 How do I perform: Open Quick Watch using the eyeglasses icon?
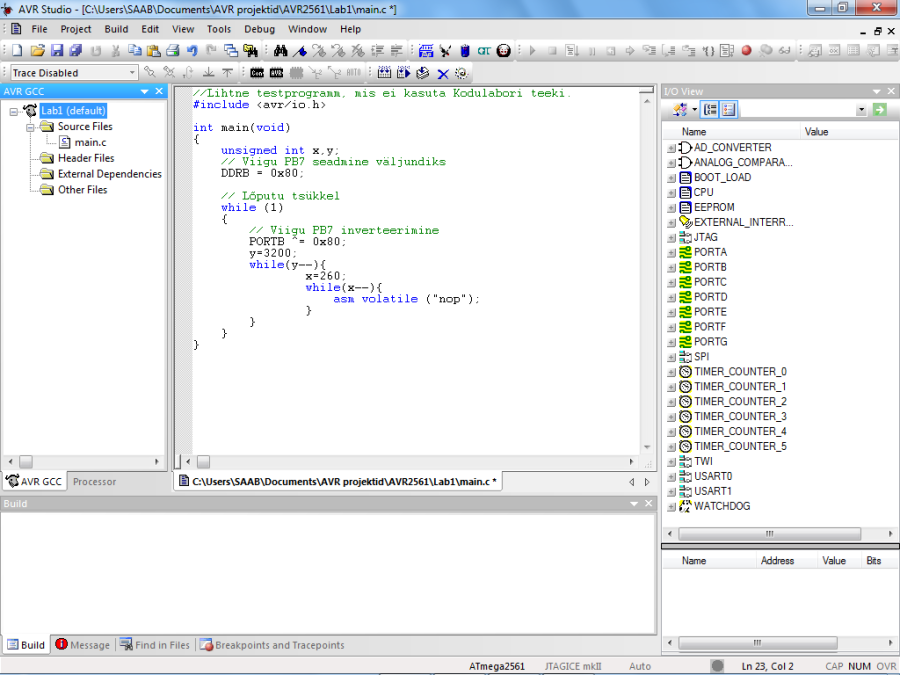coord(784,50)
